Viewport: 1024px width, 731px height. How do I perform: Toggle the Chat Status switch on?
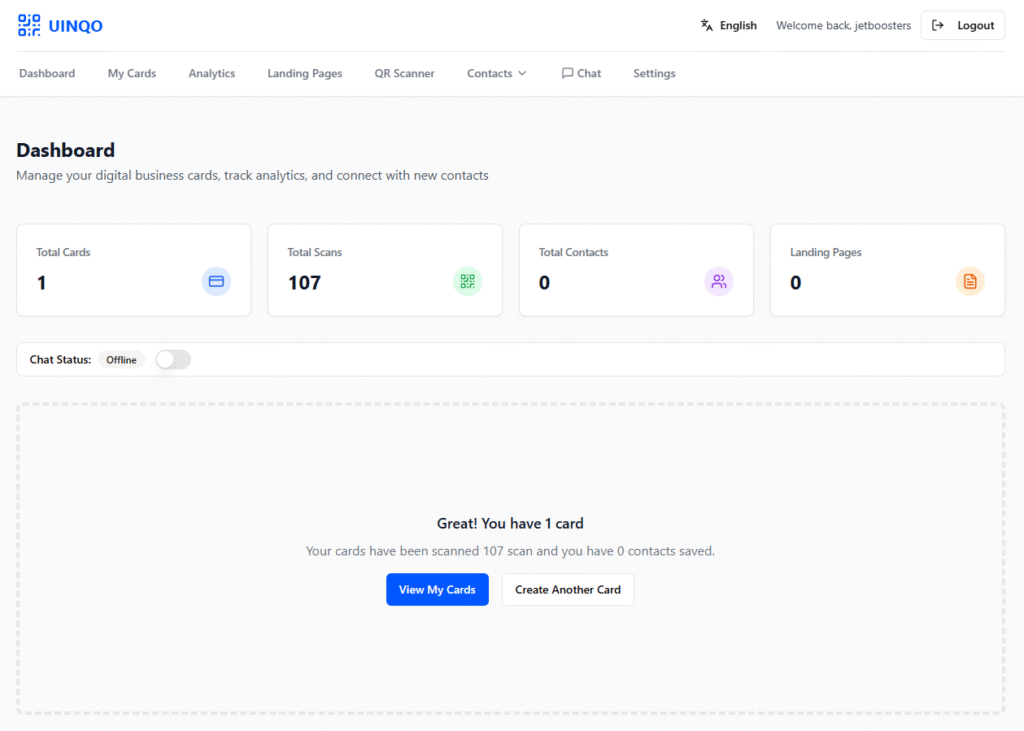(x=173, y=360)
